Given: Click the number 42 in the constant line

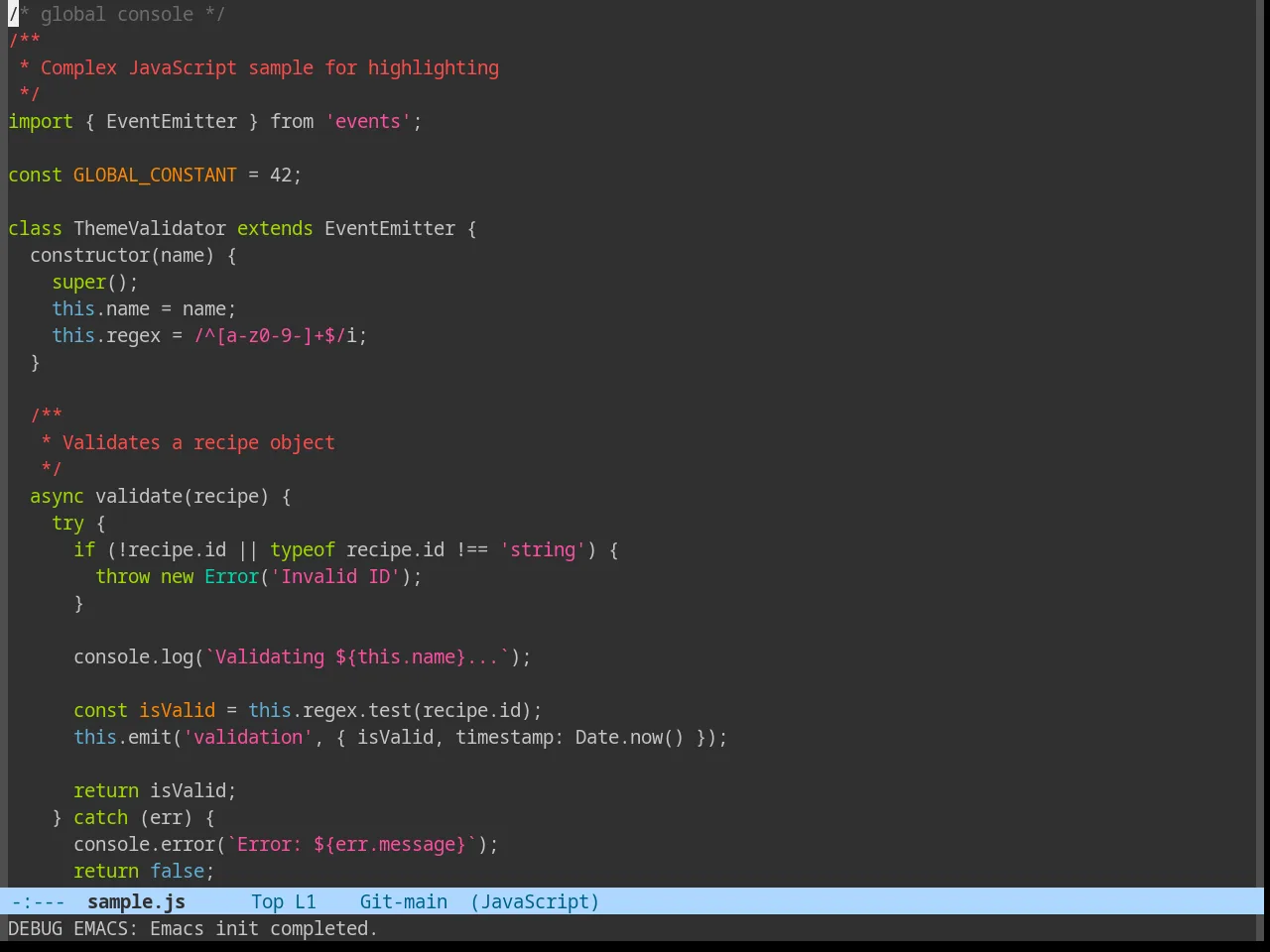Looking at the screenshot, I should point(281,175).
